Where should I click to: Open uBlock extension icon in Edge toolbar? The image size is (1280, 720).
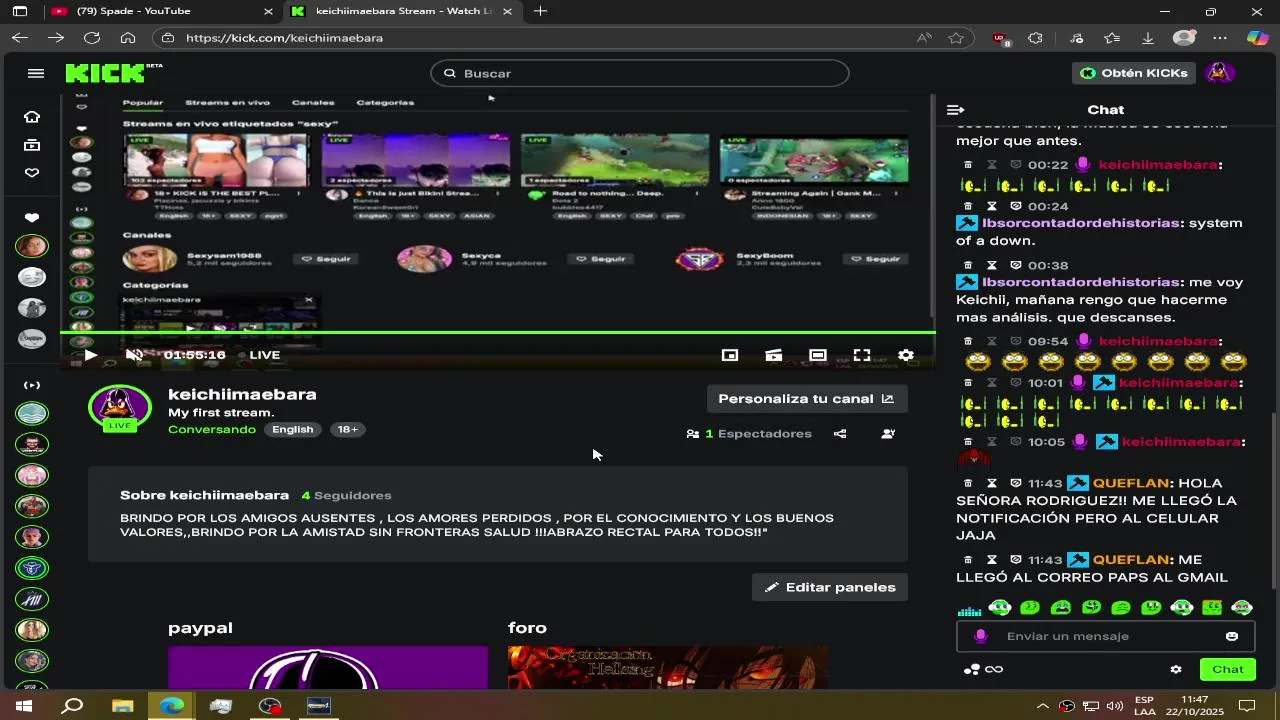pyautogui.click(x=1000, y=38)
